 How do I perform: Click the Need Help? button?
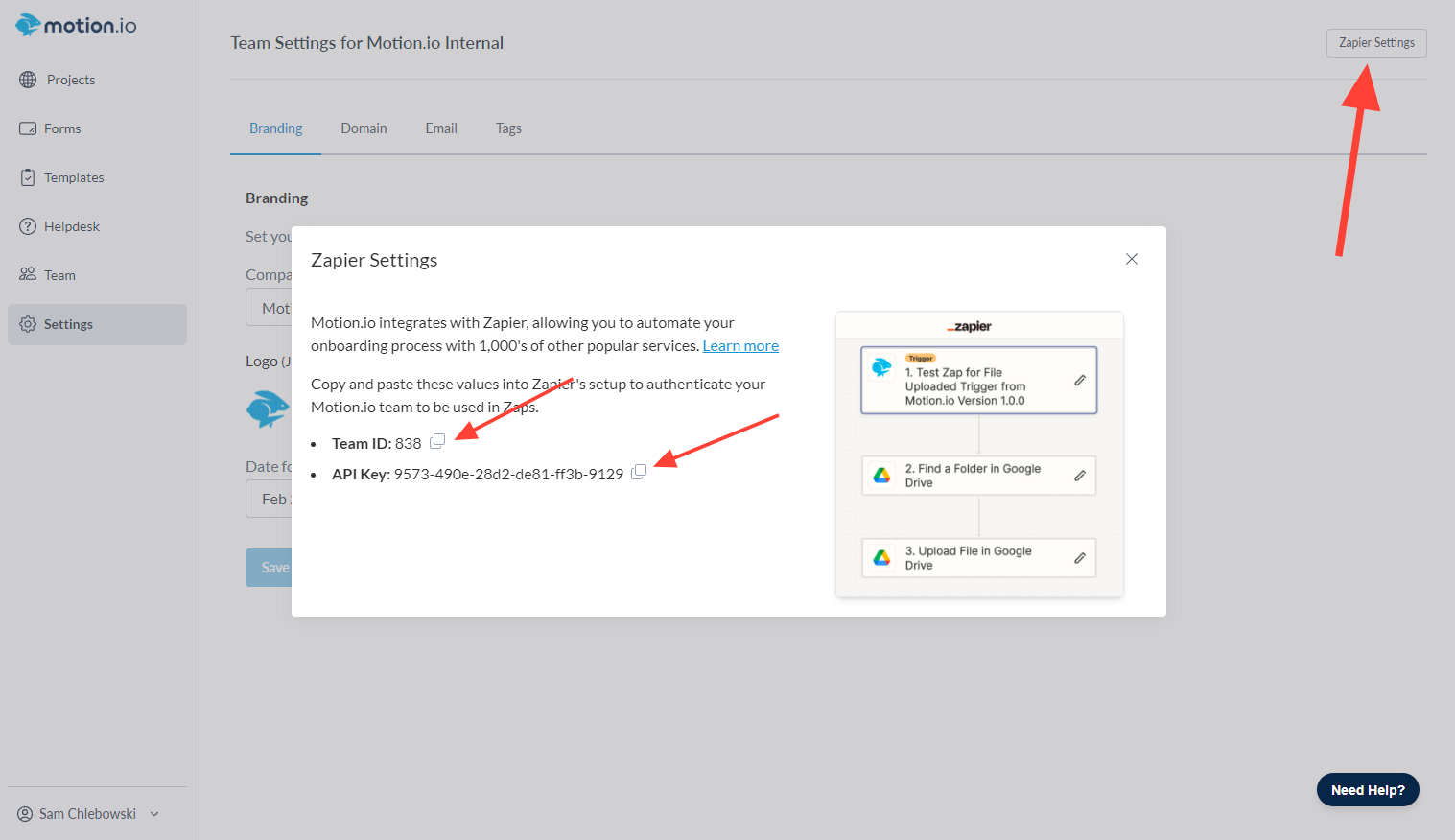tap(1368, 790)
